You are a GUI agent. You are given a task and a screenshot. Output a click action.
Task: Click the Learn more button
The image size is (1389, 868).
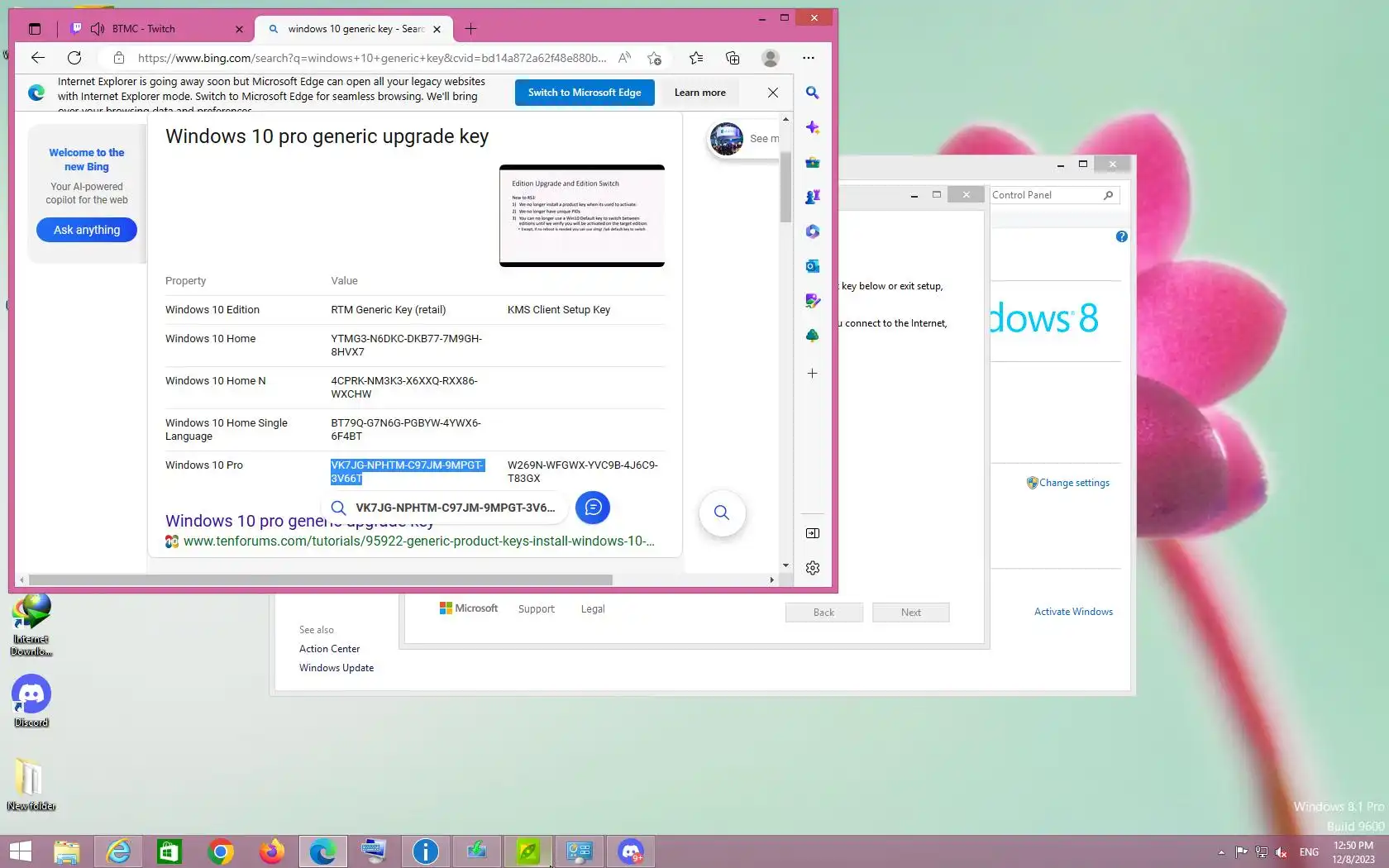coord(700,93)
